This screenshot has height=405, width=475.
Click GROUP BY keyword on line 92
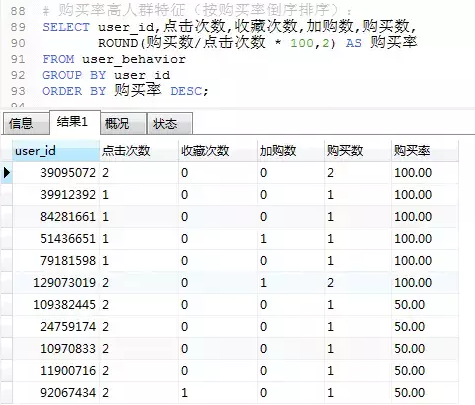[x=74, y=75]
